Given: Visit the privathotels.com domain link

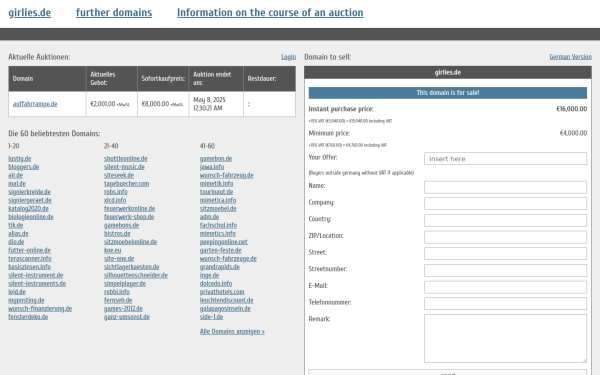Looking at the screenshot, I should coord(222,292).
